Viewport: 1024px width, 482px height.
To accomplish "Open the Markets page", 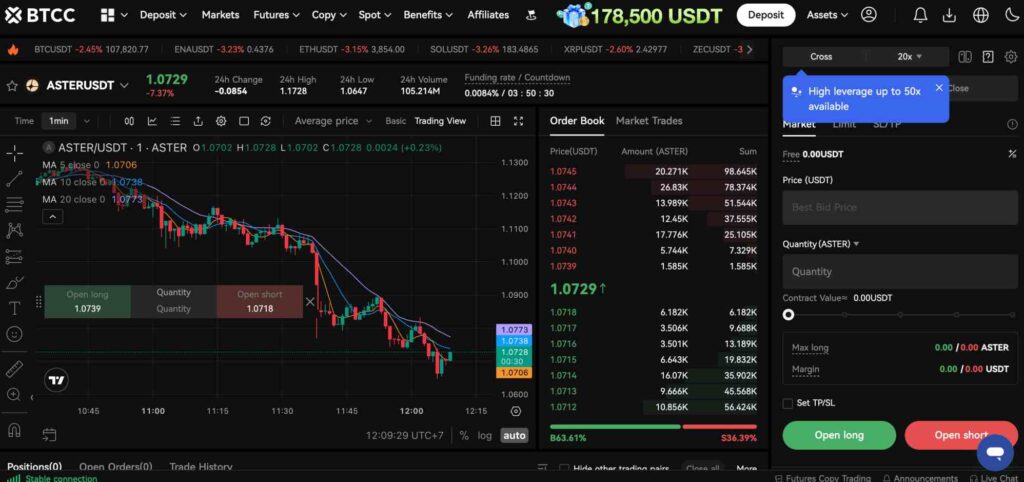I will pyautogui.click(x=220, y=14).
